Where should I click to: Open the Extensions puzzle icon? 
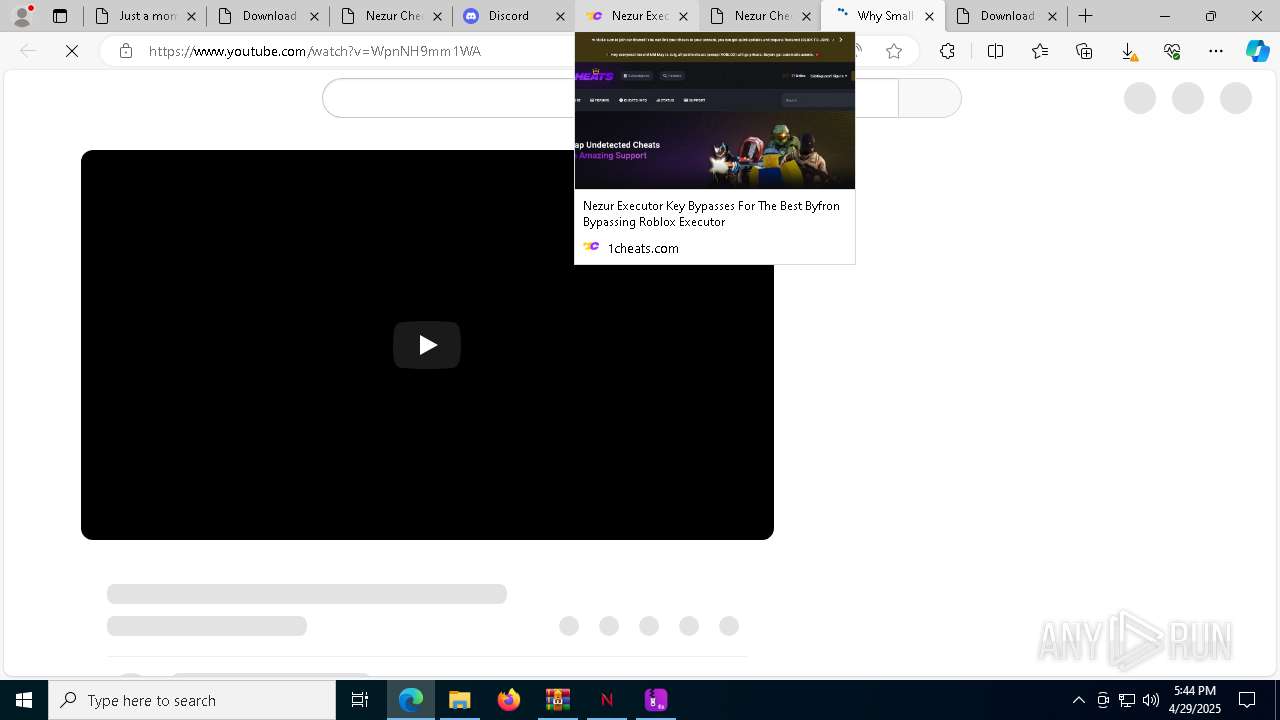(x=947, y=51)
